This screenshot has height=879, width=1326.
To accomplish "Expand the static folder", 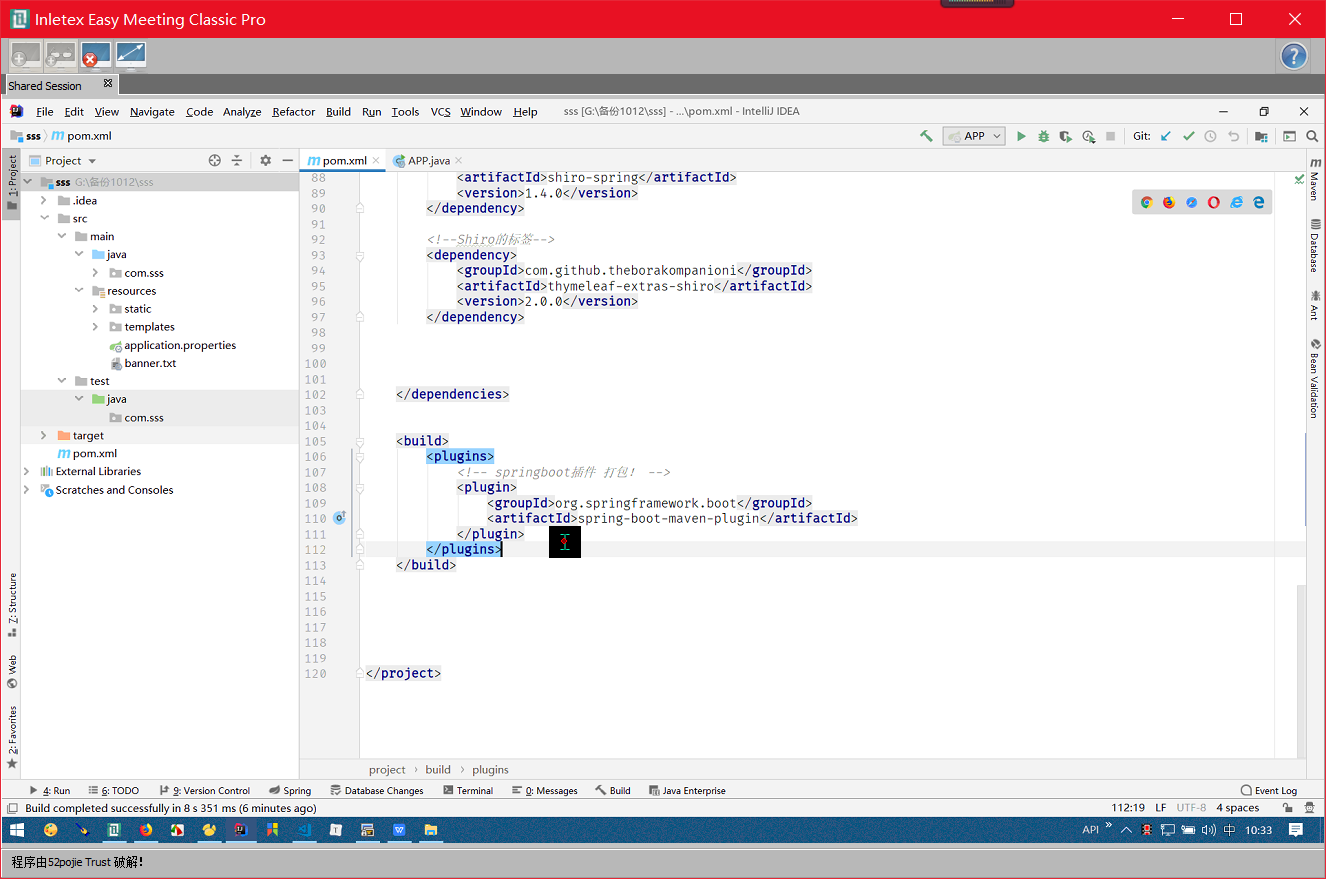I will (x=96, y=309).
